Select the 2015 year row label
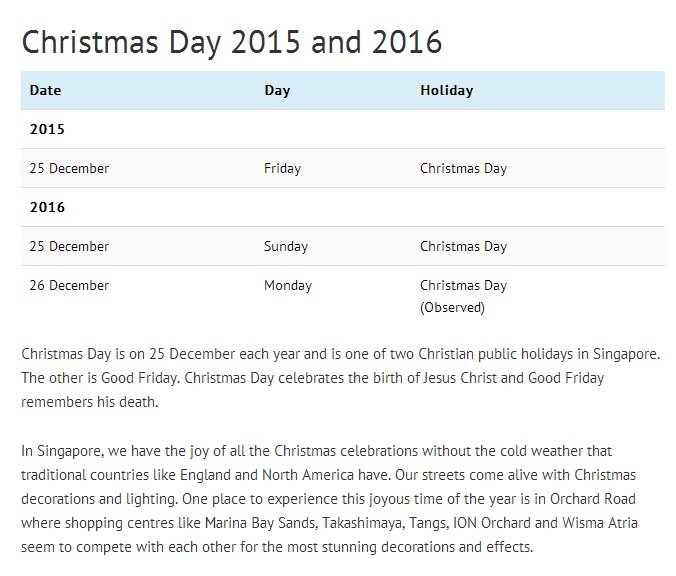 47,129
